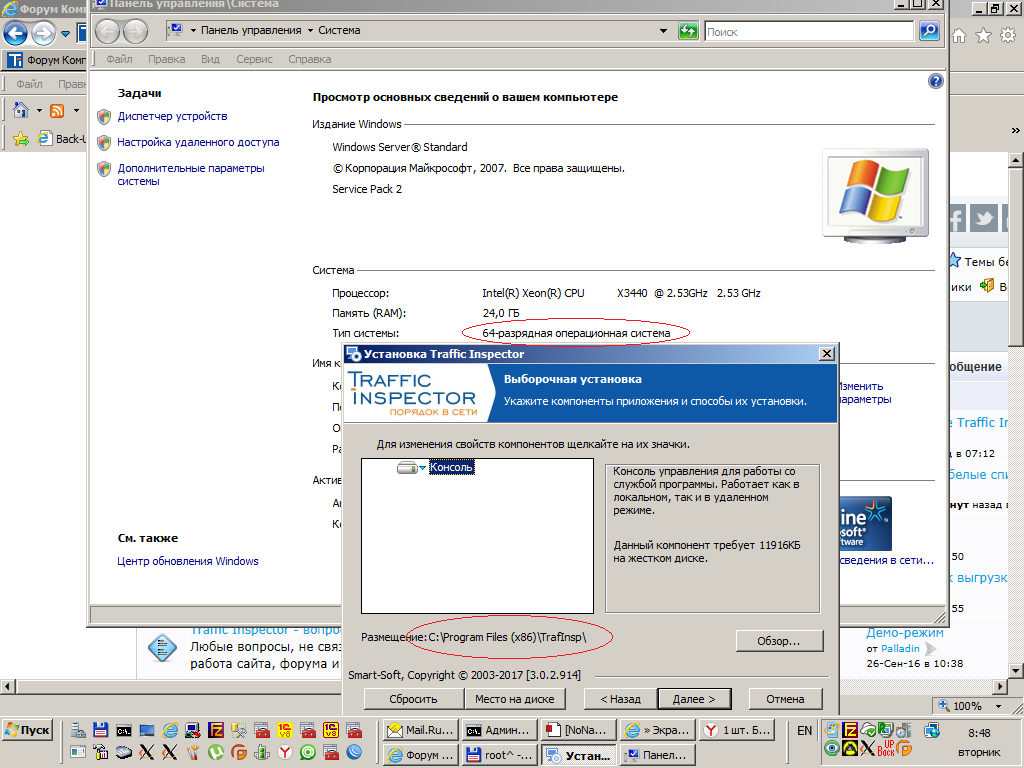Open the IE favorites star at top right

point(983,36)
